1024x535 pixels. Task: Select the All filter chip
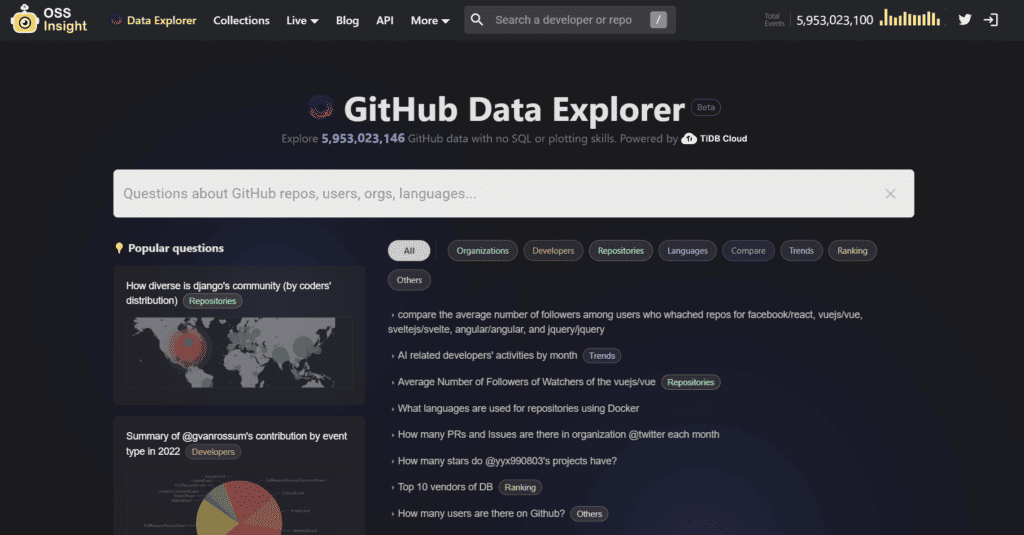coord(409,251)
